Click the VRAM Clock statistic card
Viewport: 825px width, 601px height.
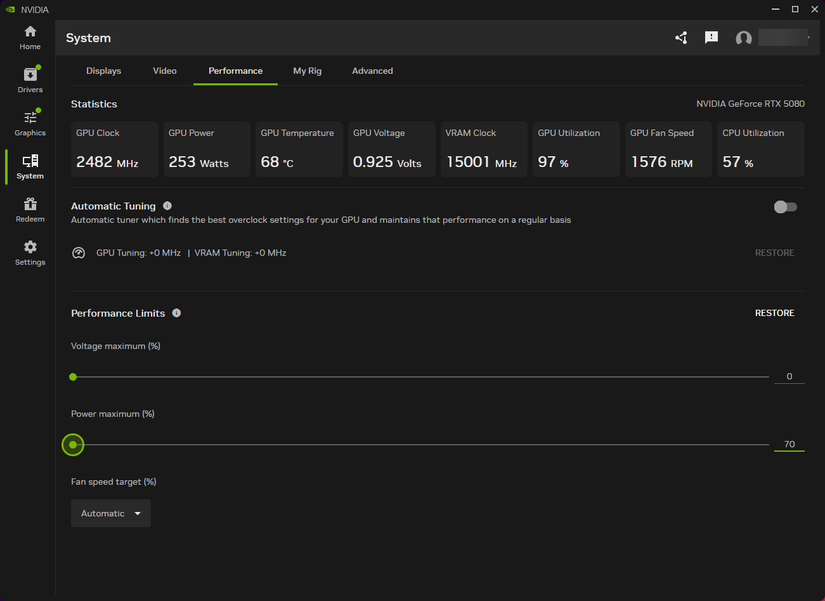tap(484, 149)
